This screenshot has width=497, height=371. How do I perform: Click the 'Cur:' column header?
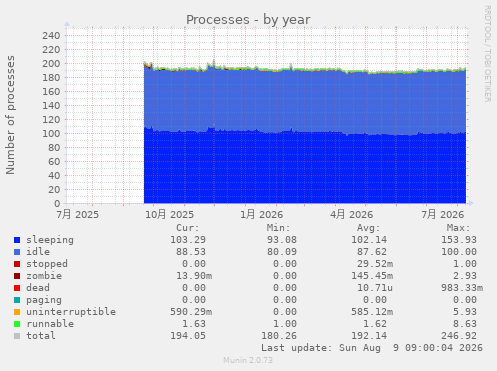(x=188, y=228)
